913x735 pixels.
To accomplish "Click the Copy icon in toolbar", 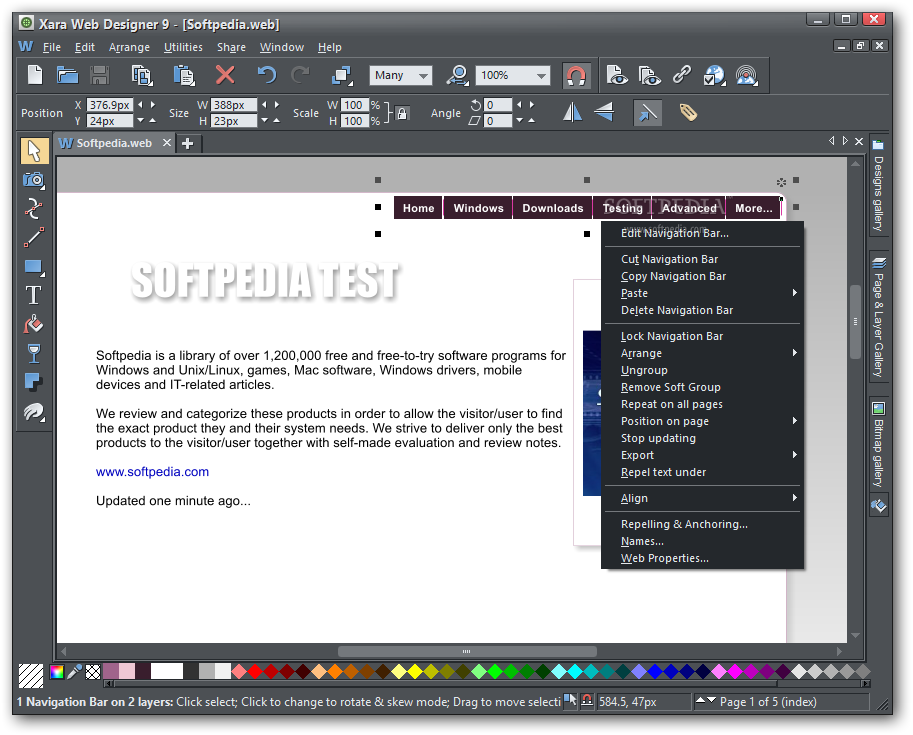I will (141, 75).
